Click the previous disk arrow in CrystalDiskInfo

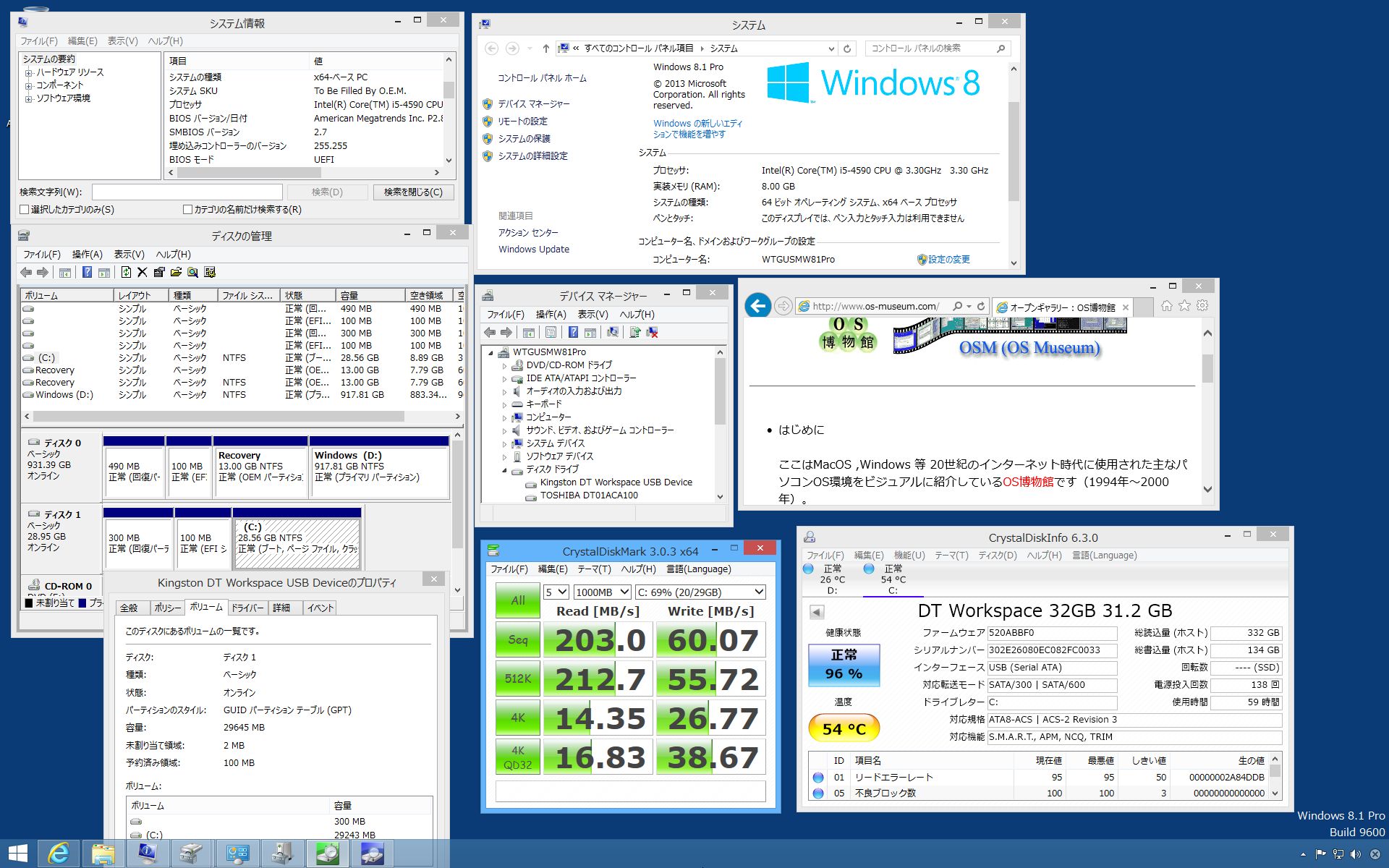[x=817, y=612]
